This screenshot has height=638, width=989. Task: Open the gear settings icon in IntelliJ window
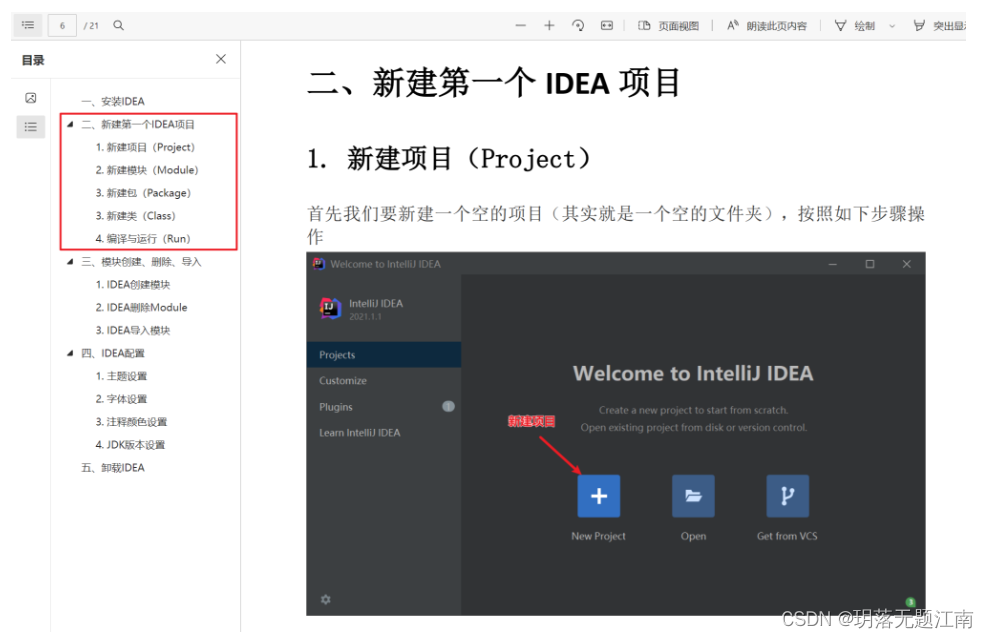pyautogui.click(x=325, y=600)
